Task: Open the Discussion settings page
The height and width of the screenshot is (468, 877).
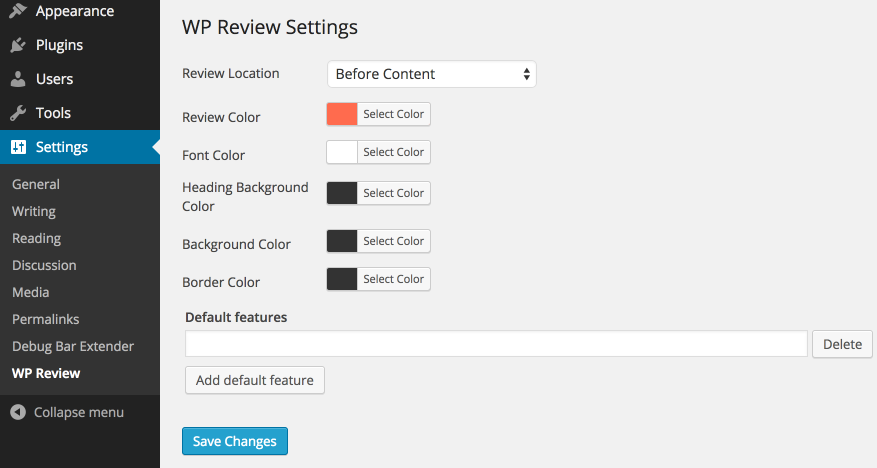Action: pos(44,265)
